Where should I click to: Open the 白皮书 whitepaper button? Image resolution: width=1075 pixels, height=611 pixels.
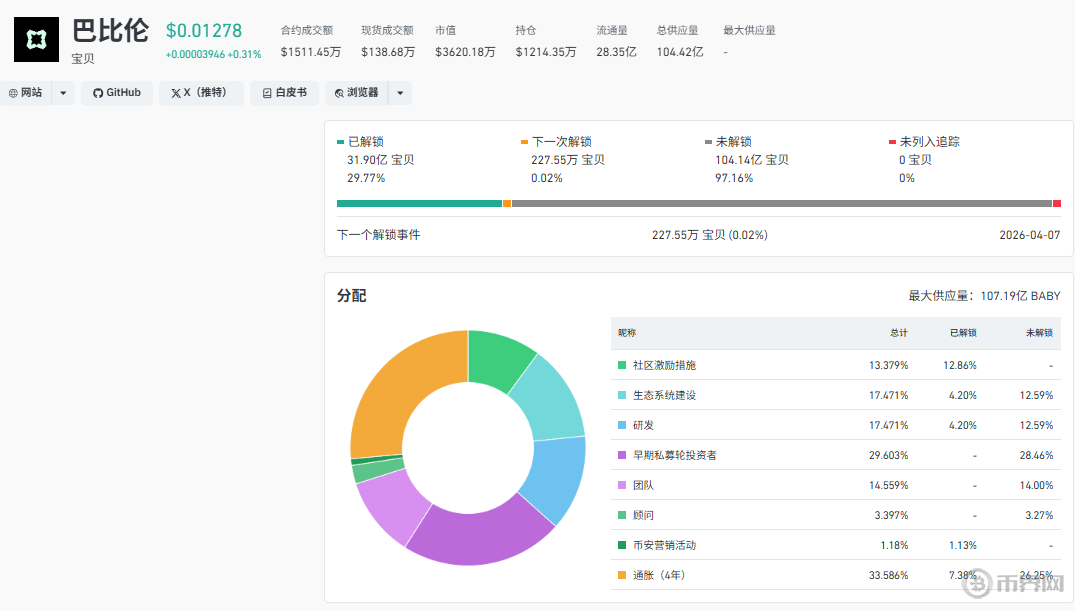[x=285, y=93]
